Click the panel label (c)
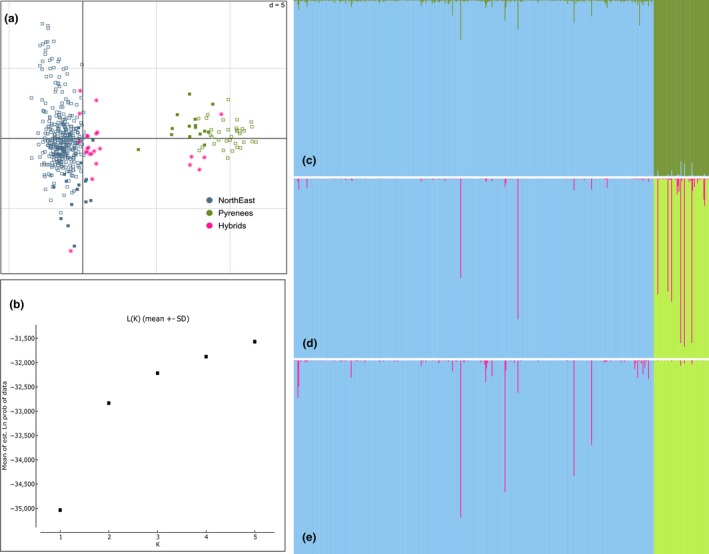Viewport: 709px width, 554px height. (x=309, y=161)
